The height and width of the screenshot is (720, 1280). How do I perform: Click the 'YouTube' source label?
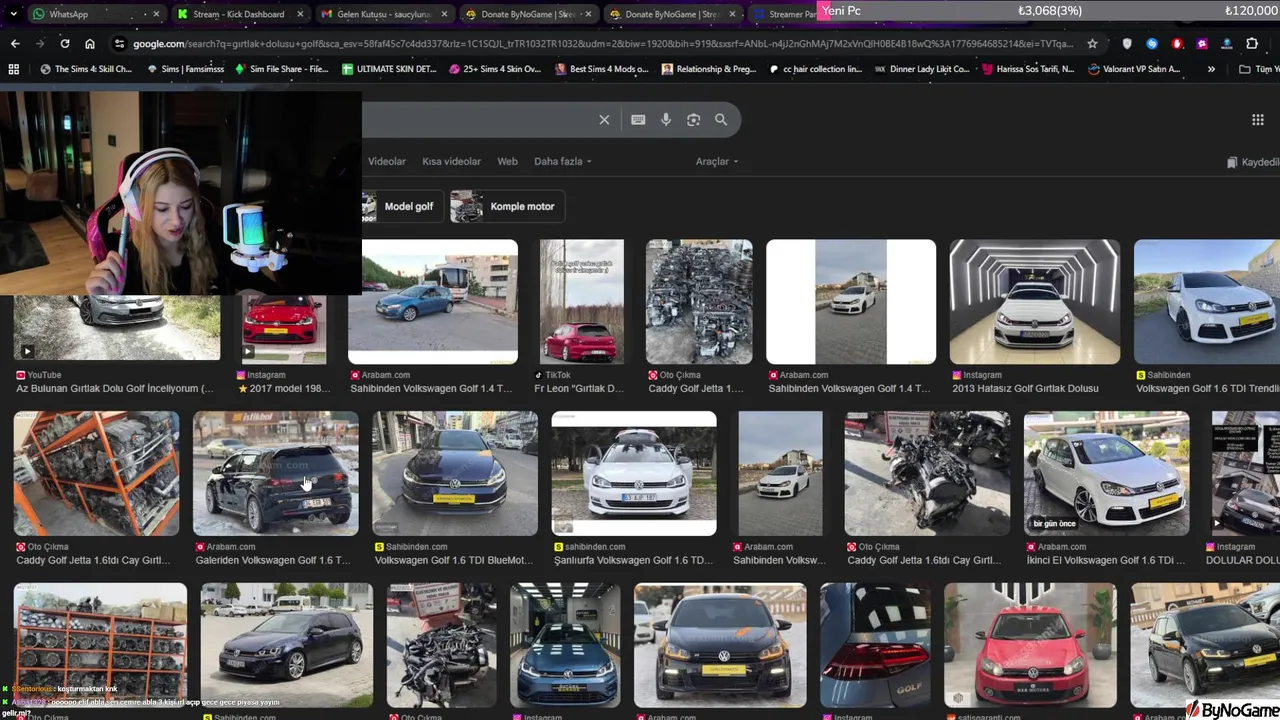(x=45, y=375)
